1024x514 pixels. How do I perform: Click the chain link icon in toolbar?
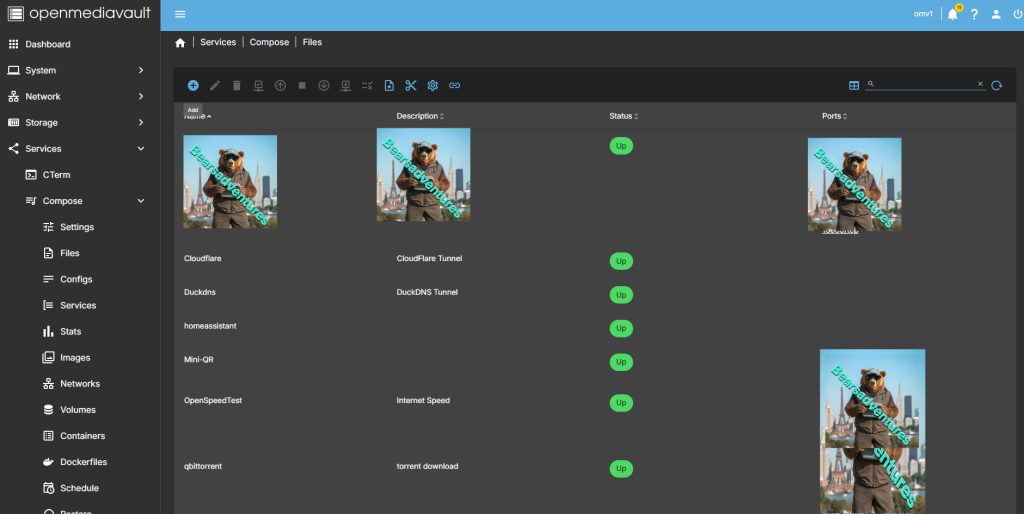tap(454, 86)
